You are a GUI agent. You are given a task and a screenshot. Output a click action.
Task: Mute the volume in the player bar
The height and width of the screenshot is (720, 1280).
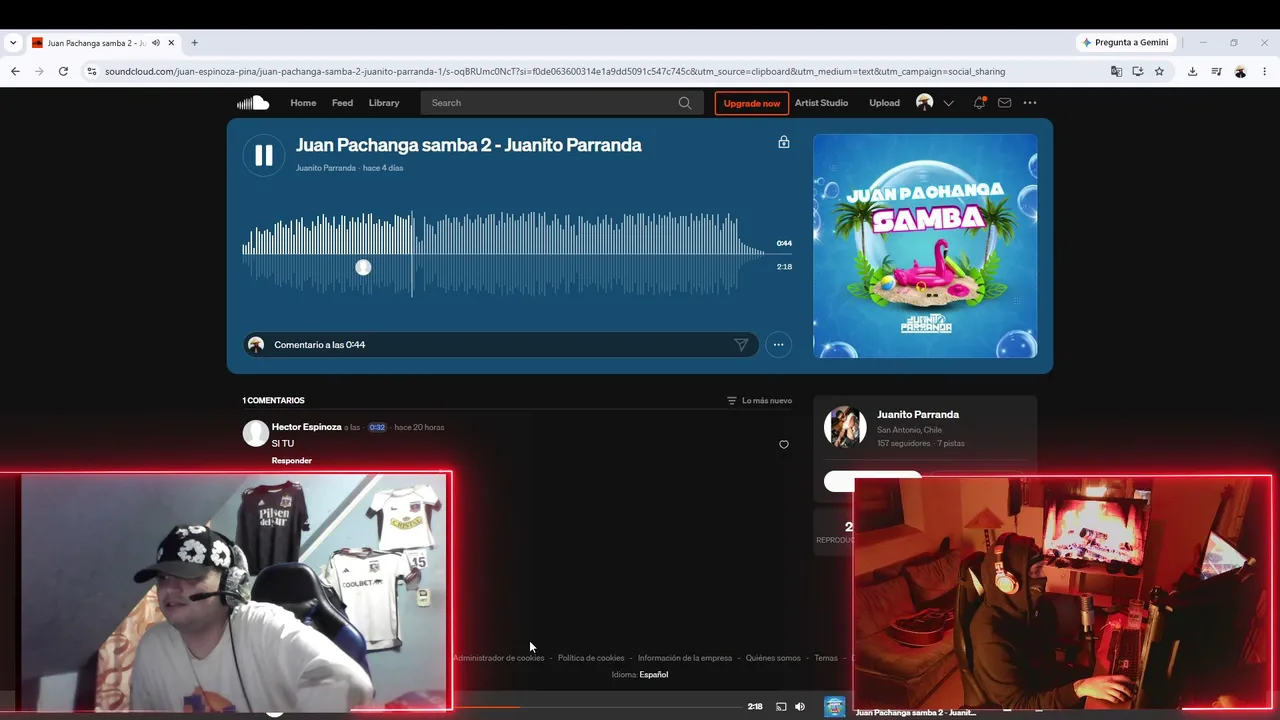click(800, 707)
